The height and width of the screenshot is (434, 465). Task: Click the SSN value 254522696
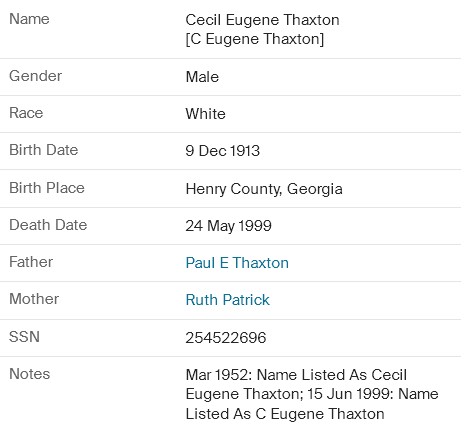(x=226, y=338)
